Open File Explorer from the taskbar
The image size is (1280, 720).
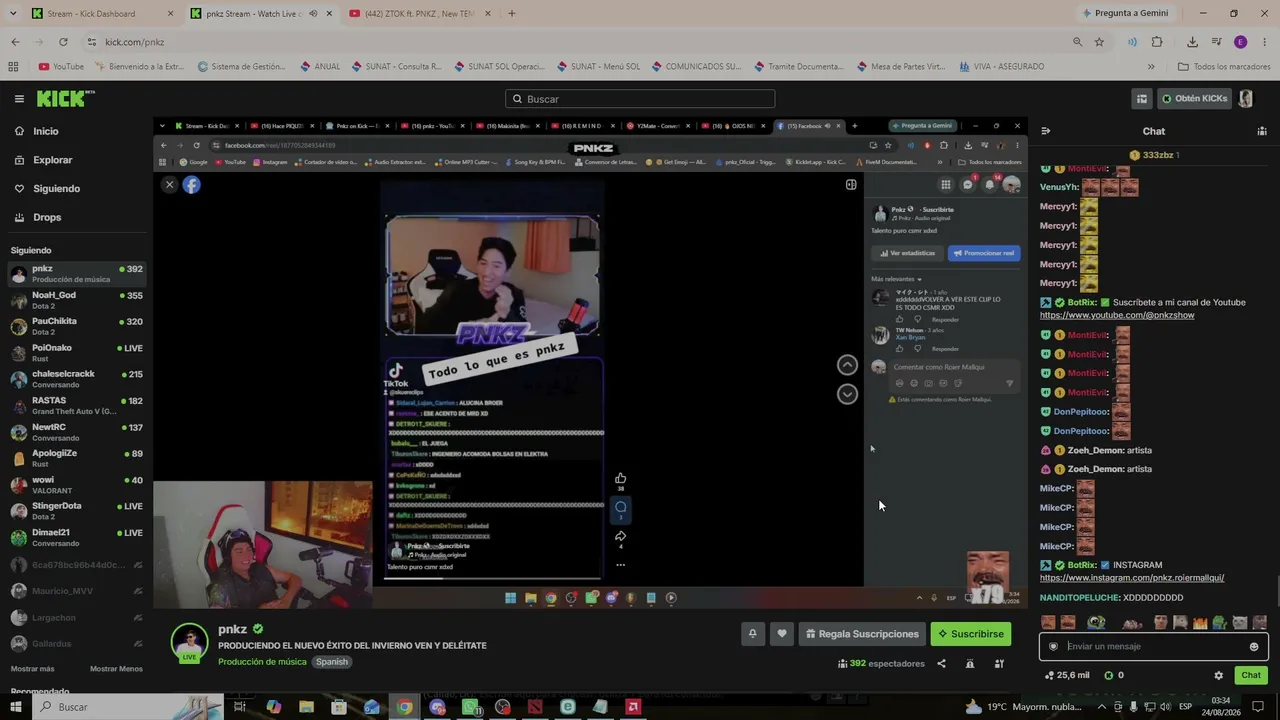coord(306,707)
